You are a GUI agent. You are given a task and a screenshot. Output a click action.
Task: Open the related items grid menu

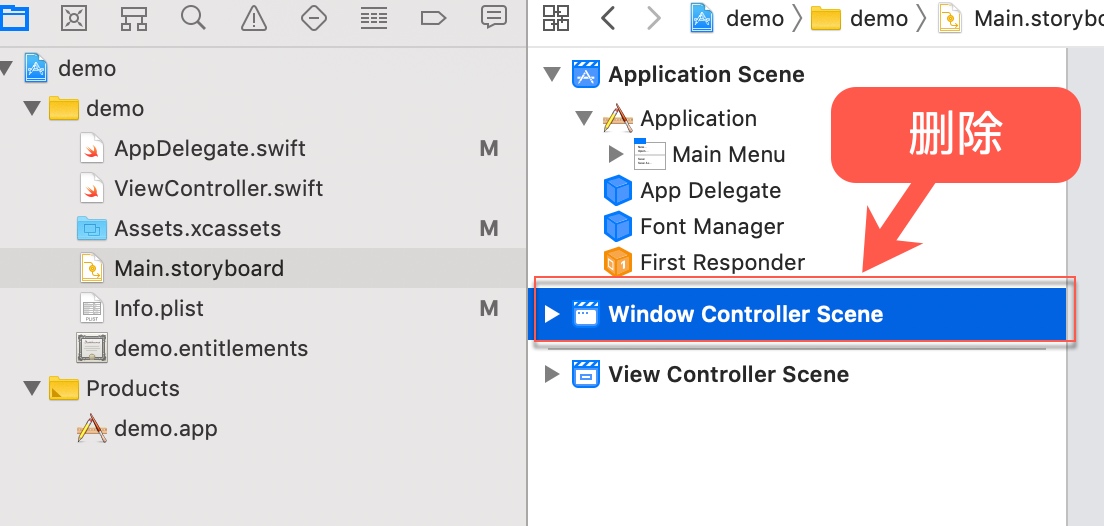pos(556,18)
